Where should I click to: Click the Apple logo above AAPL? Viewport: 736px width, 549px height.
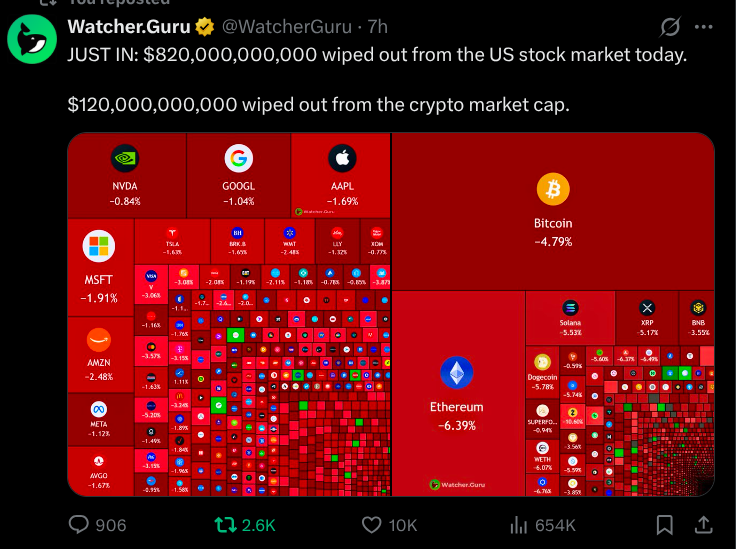click(x=342, y=158)
